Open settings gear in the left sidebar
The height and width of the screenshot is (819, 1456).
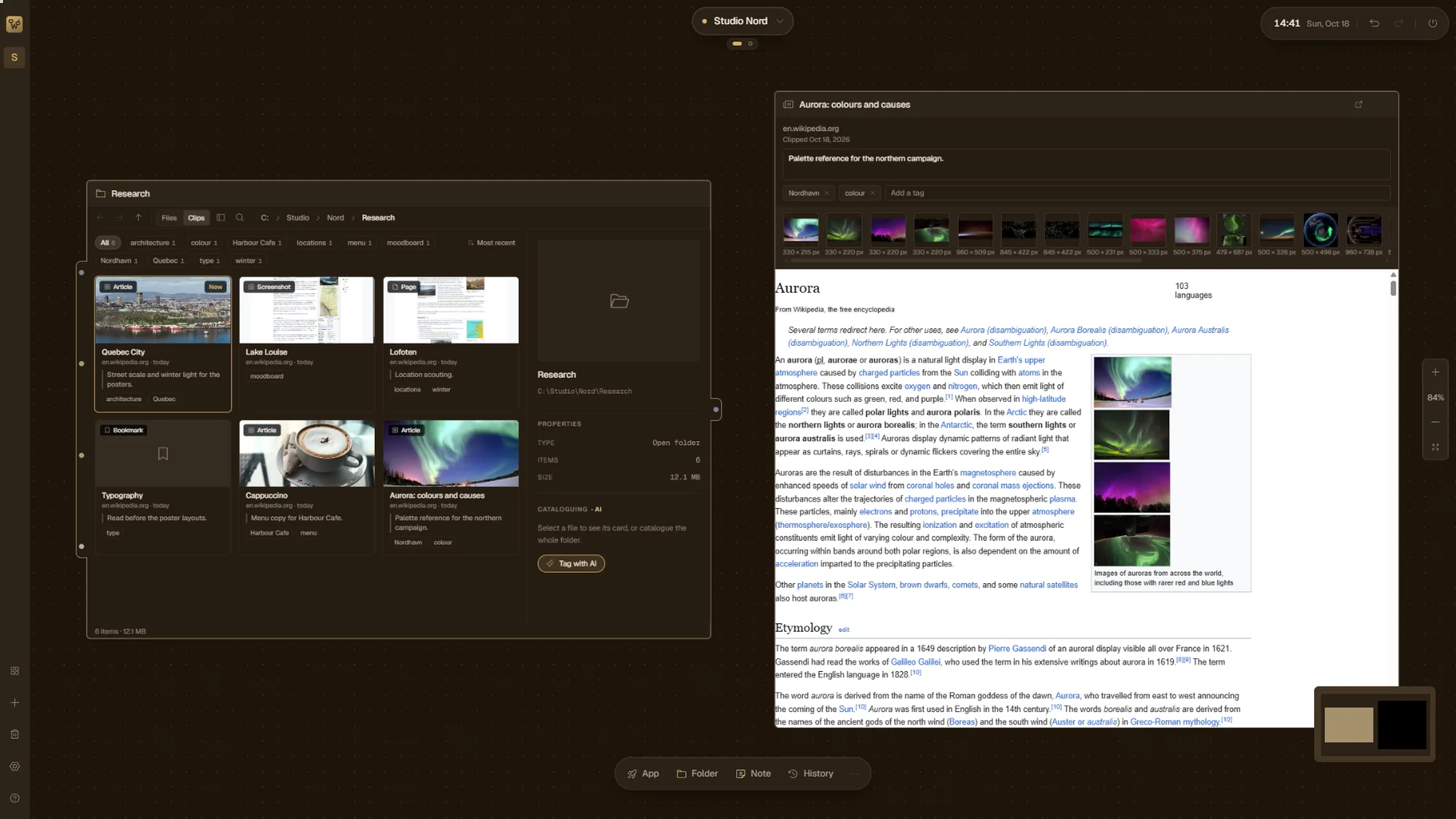click(x=15, y=767)
